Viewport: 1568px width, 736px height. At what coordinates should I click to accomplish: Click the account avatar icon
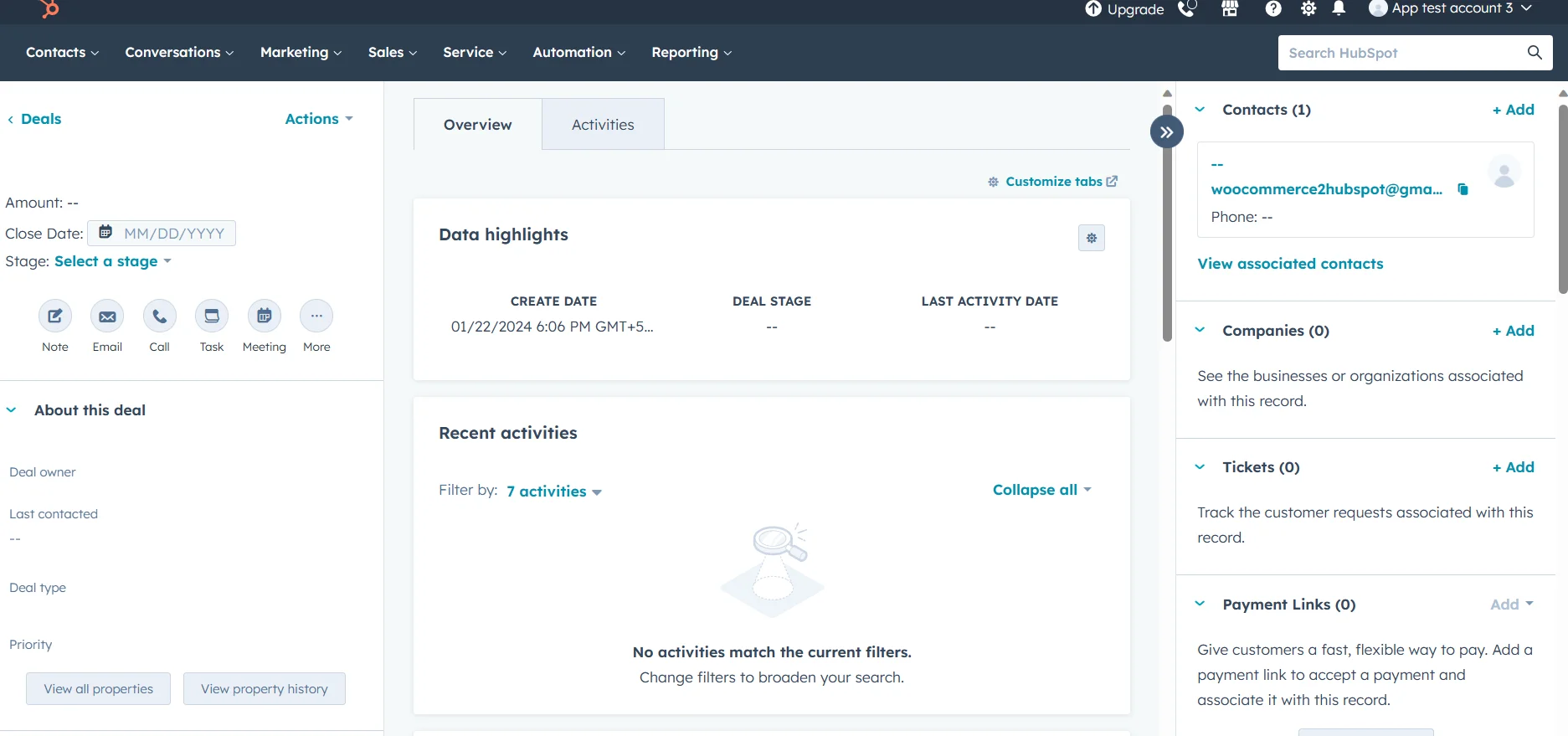1377,8
